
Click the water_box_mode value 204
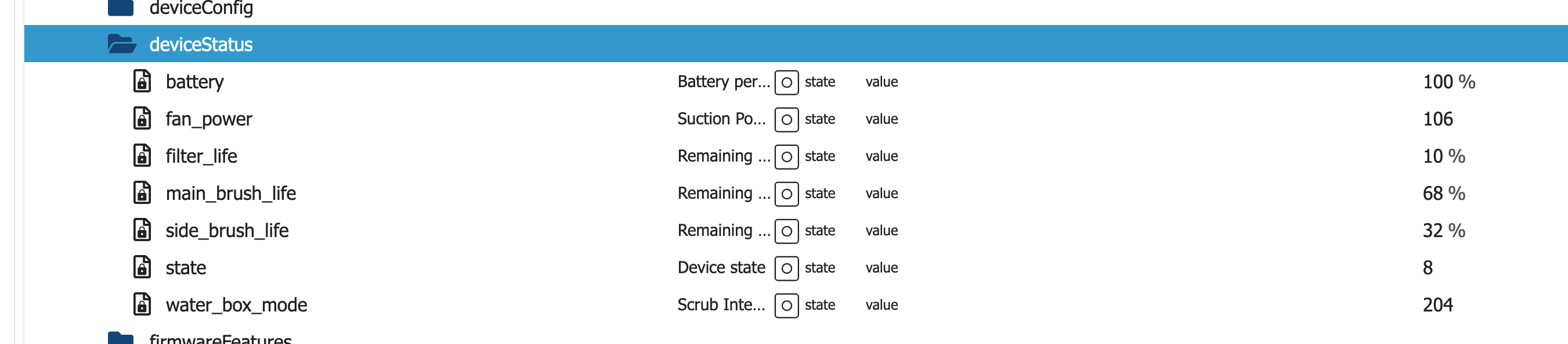(x=1437, y=305)
